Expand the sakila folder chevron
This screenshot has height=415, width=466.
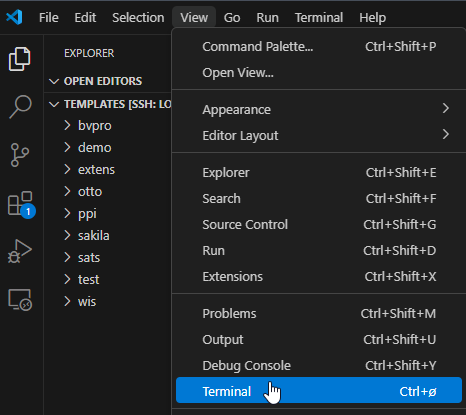(x=67, y=235)
